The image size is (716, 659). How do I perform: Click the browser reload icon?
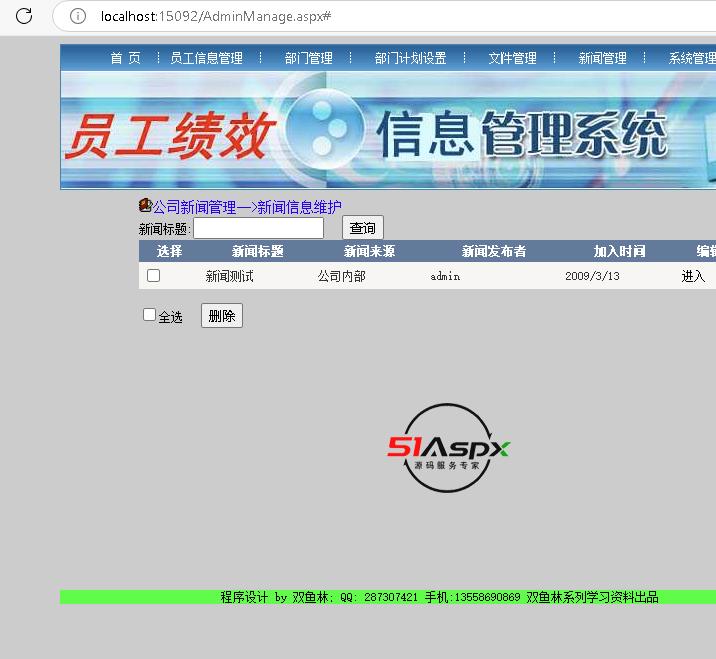[24, 16]
